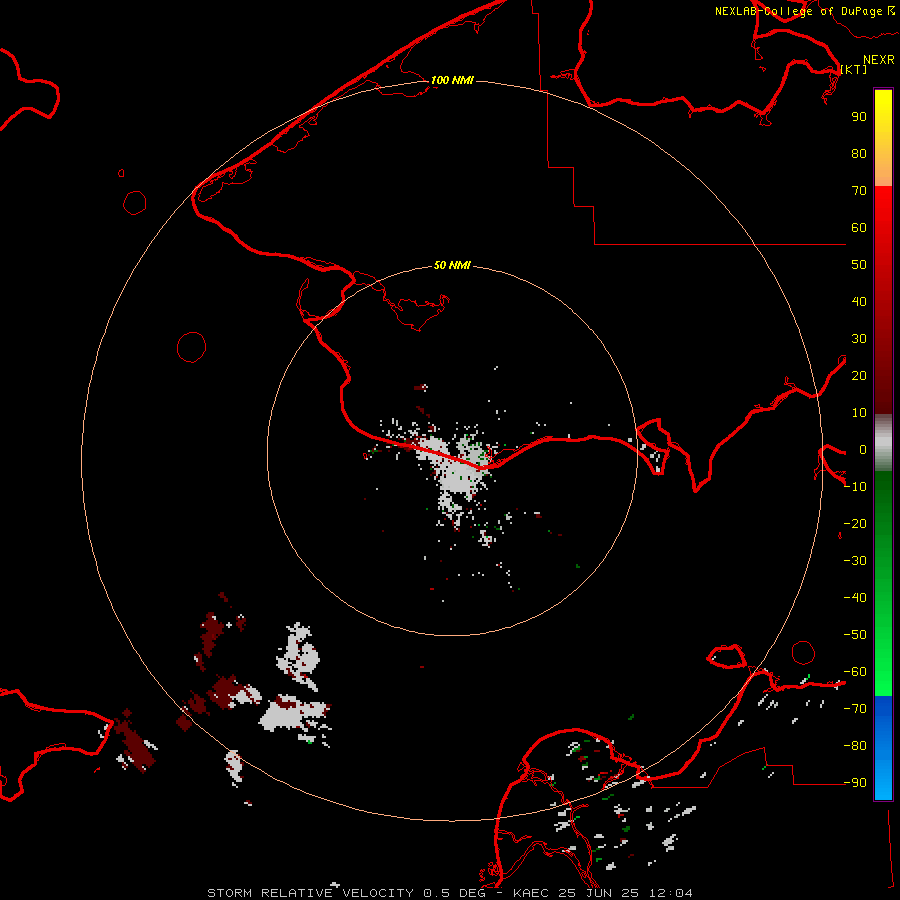The width and height of the screenshot is (900, 900).
Task: Click the -80 value on velocity scale
Action: 855,746
